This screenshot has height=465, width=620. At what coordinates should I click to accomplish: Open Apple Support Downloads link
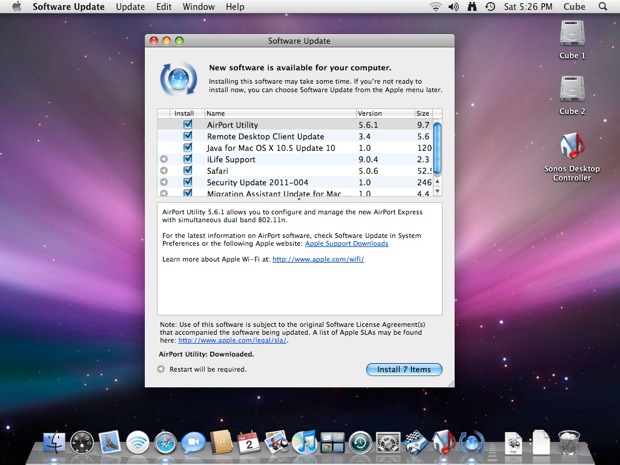coord(346,244)
